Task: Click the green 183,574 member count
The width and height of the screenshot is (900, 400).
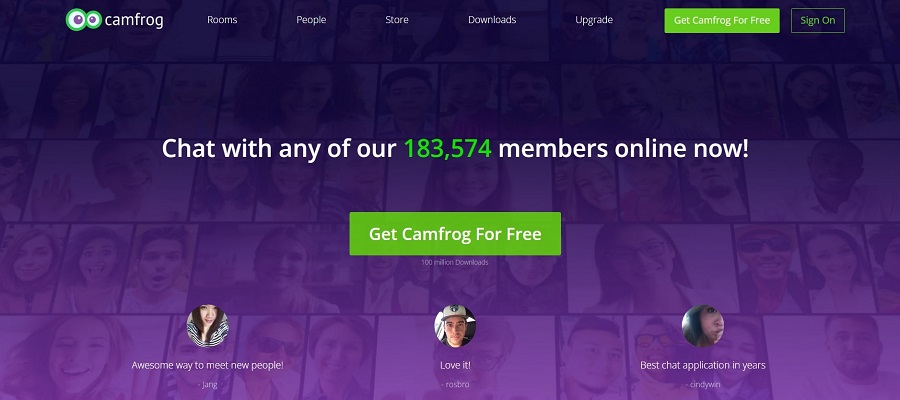Action: (448, 149)
